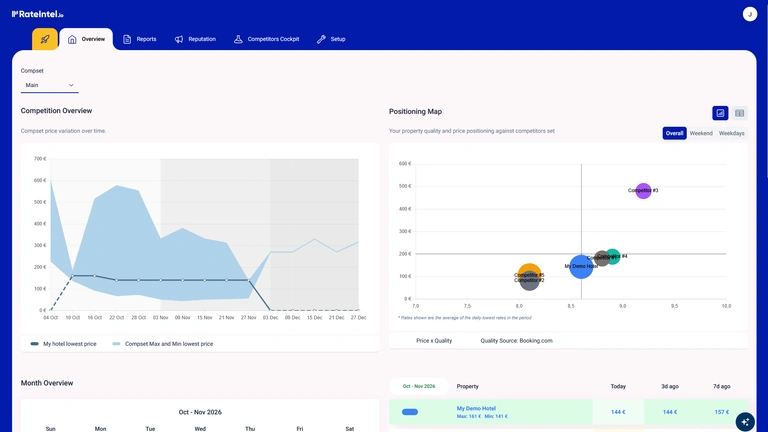This screenshot has height=432, width=768.
Task: Click the Positioning Map heading
Action: 415,112
